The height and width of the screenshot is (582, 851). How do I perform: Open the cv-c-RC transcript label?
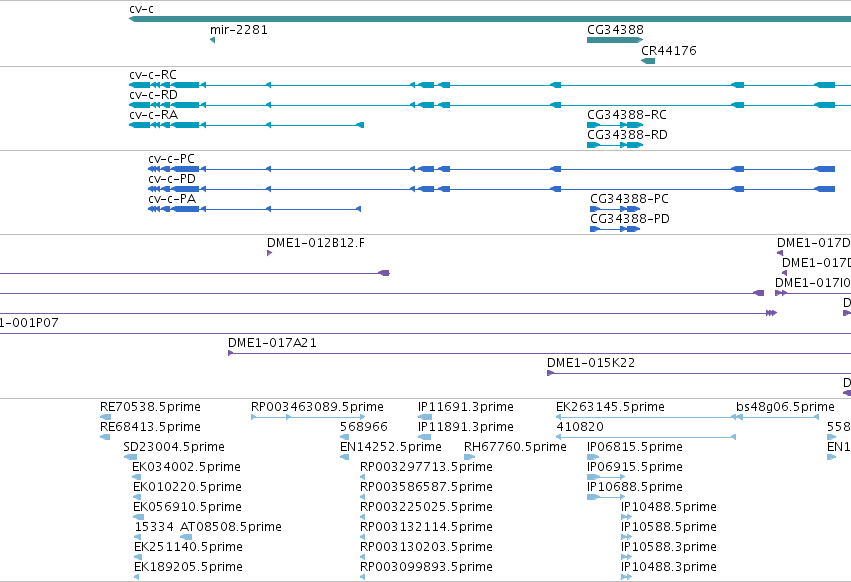153,74
